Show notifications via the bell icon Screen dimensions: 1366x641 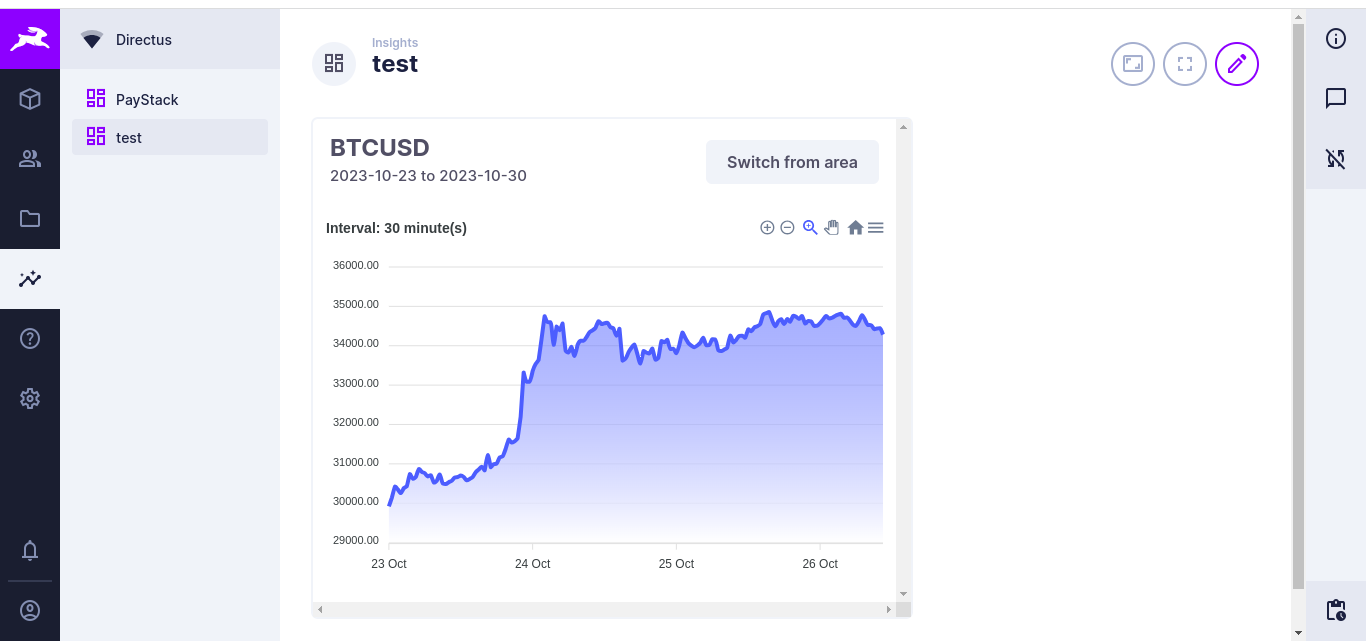tap(30, 550)
